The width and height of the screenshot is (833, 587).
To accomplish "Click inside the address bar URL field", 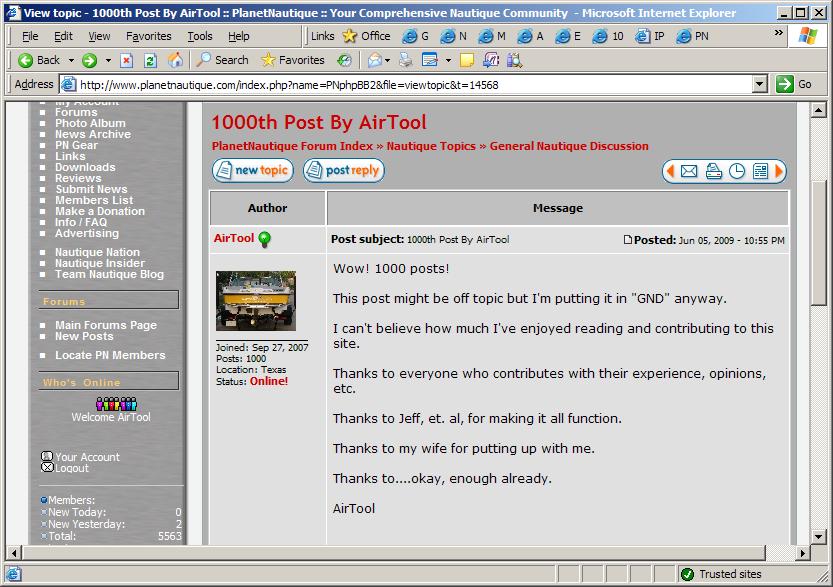I will pyautogui.click(x=400, y=85).
